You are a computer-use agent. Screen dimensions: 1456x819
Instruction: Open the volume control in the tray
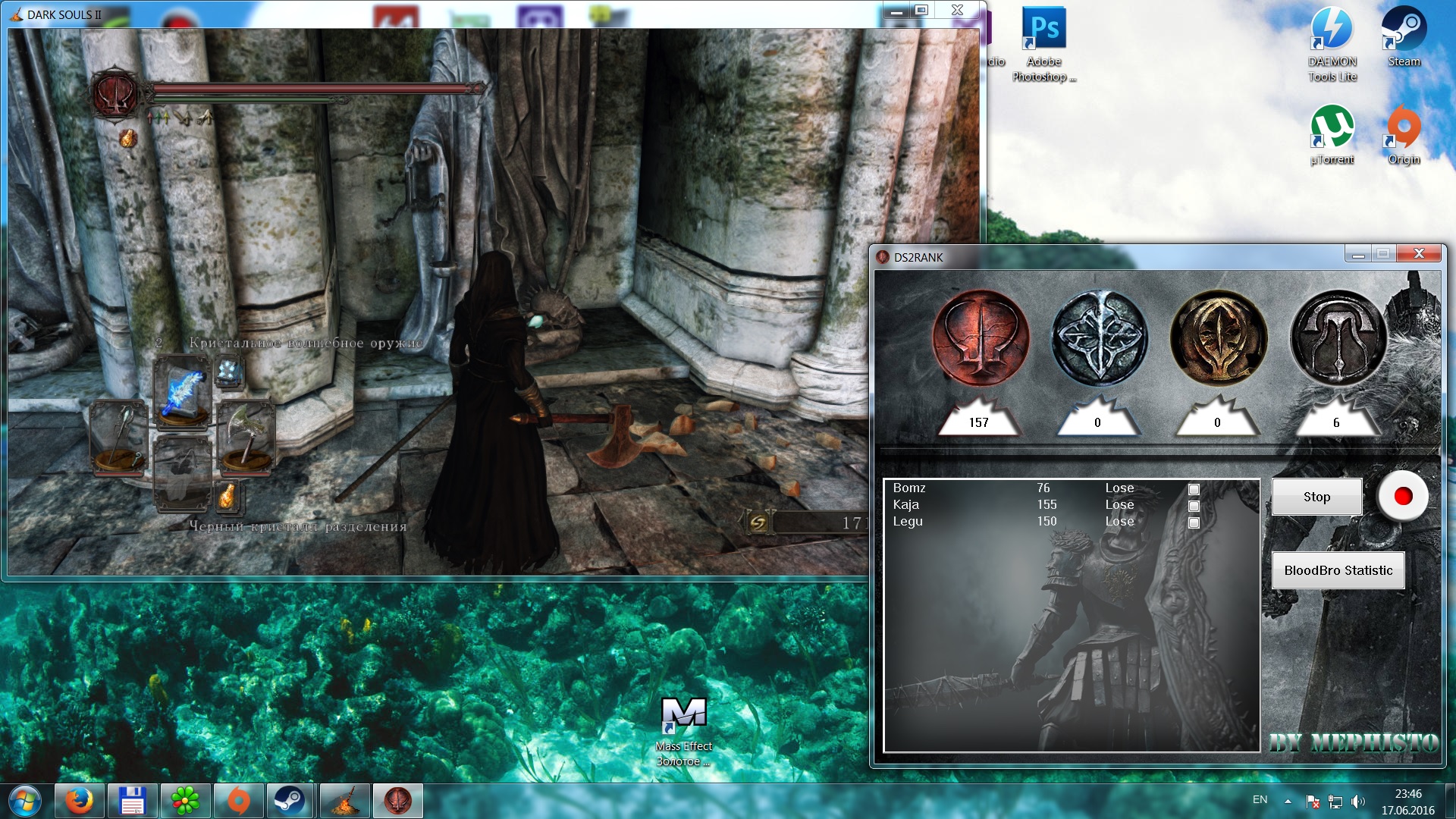[1357, 801]
